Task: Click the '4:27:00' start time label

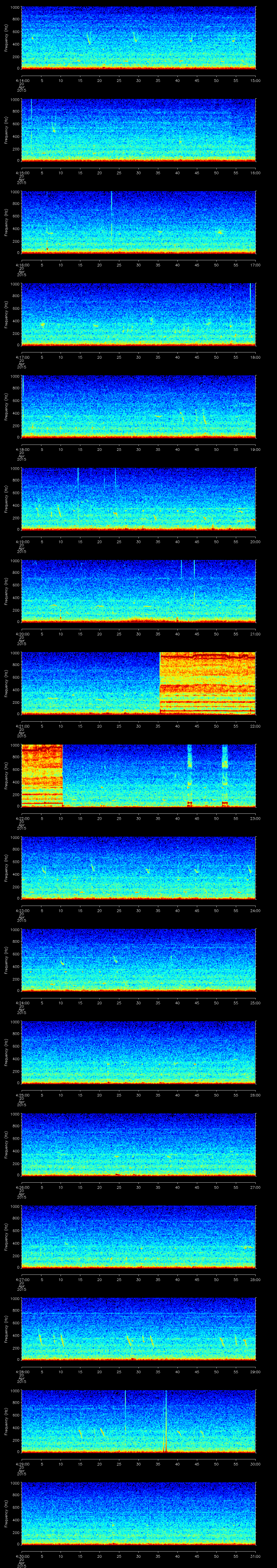Action: (x=22, y=1279)
